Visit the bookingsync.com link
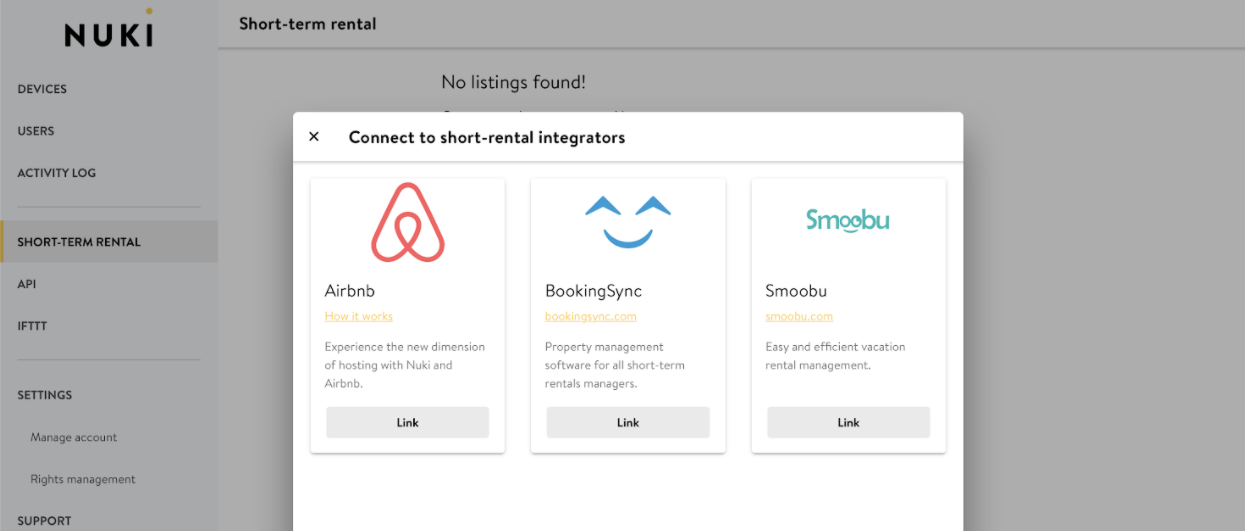Screen dimensions: 1245x531 coord(590,316)
